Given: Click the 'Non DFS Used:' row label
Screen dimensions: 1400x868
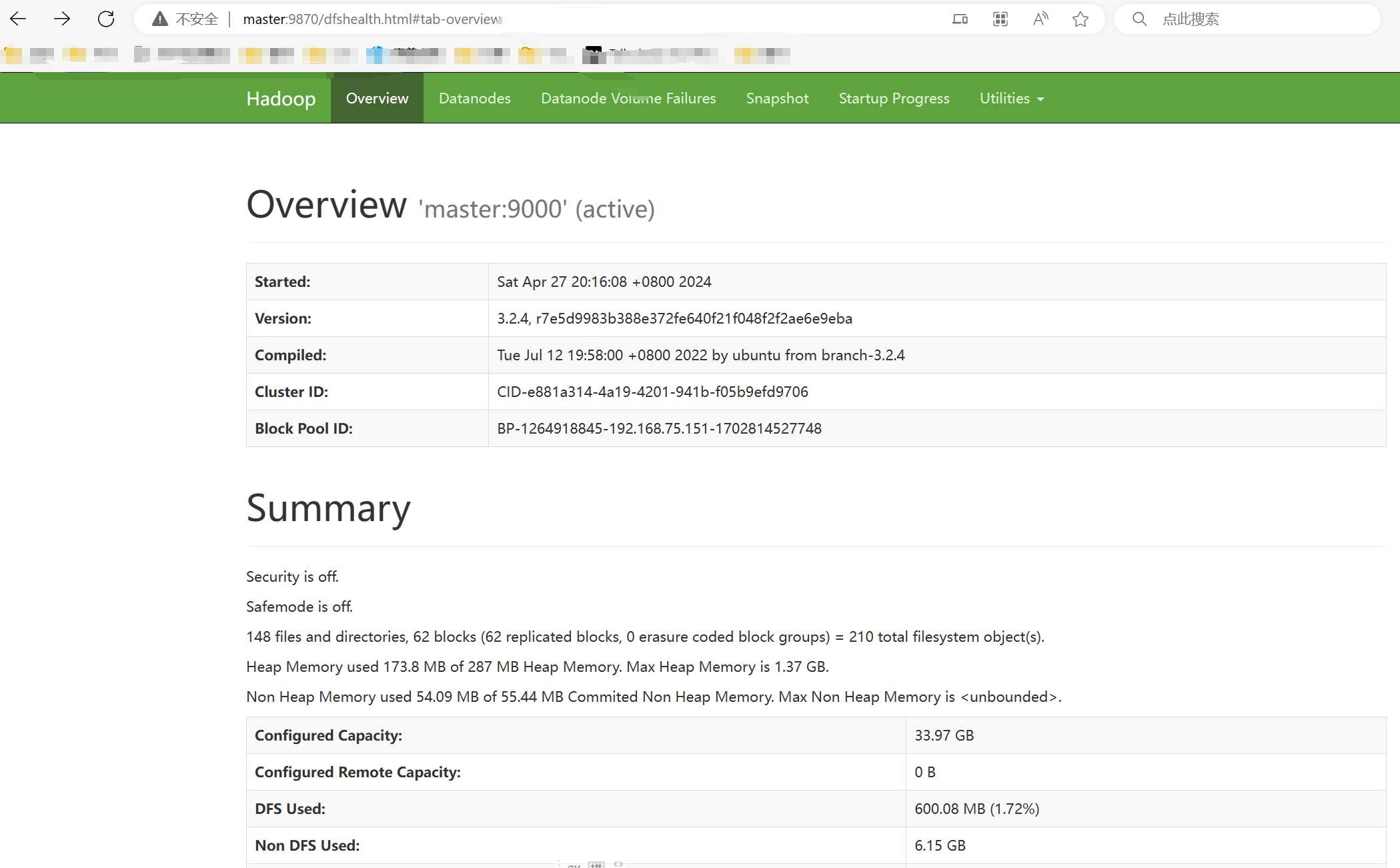Looking at the screenshot, I should point(307,845).
